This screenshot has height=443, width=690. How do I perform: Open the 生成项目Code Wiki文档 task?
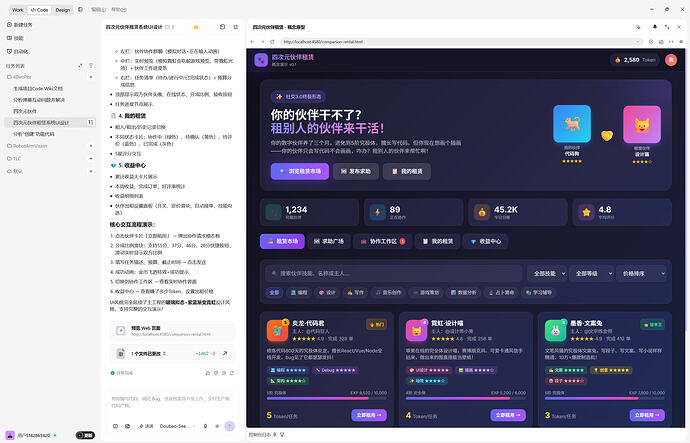tap(38, 88)
